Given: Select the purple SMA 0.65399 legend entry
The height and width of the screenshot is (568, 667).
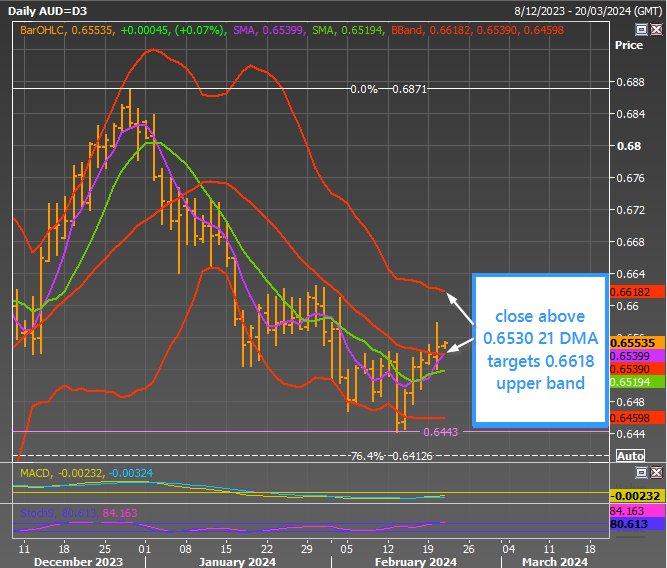Looking at the screenshot, I should (x=269, y=30).
